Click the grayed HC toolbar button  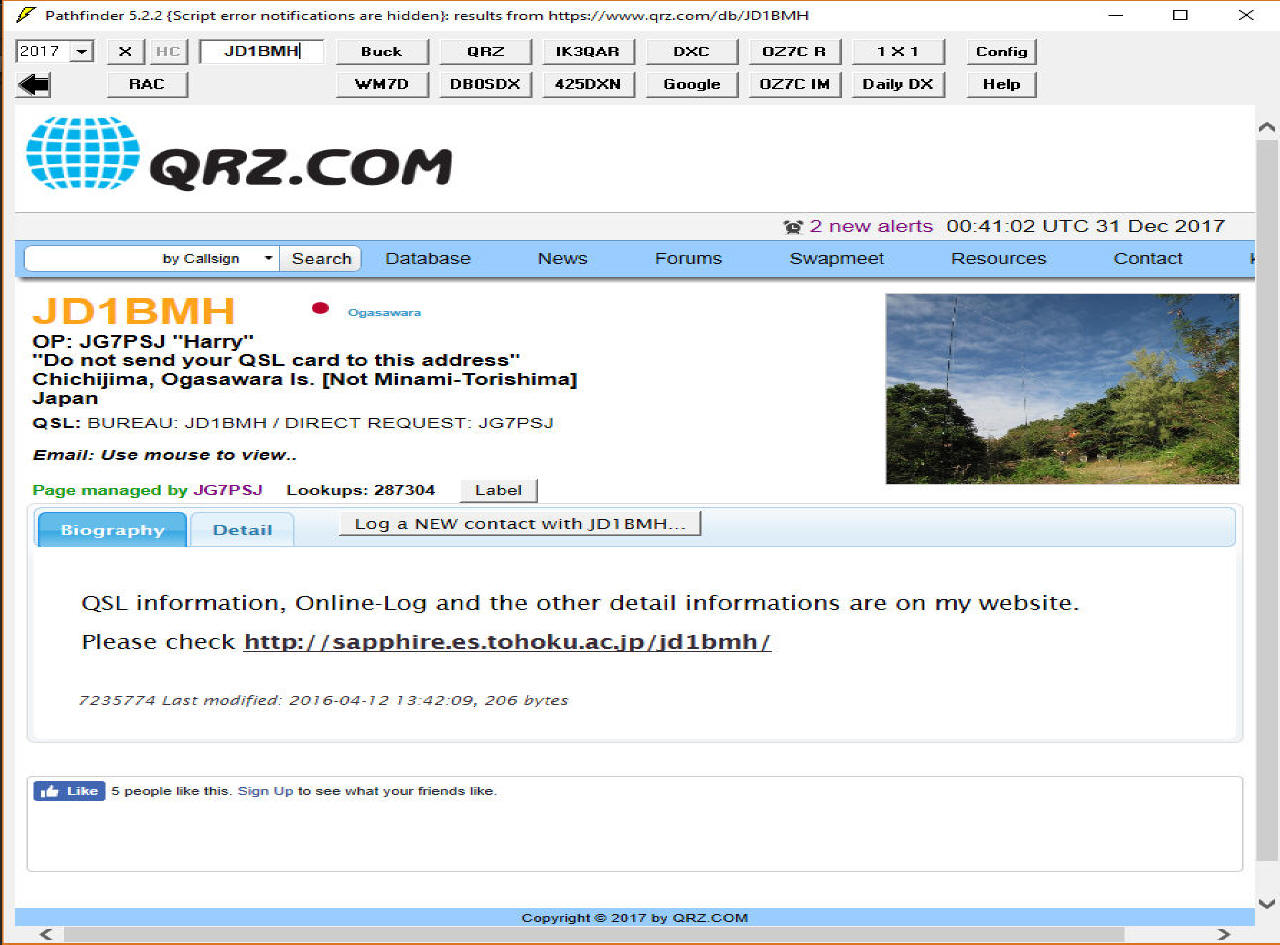(x=168, y=52)
